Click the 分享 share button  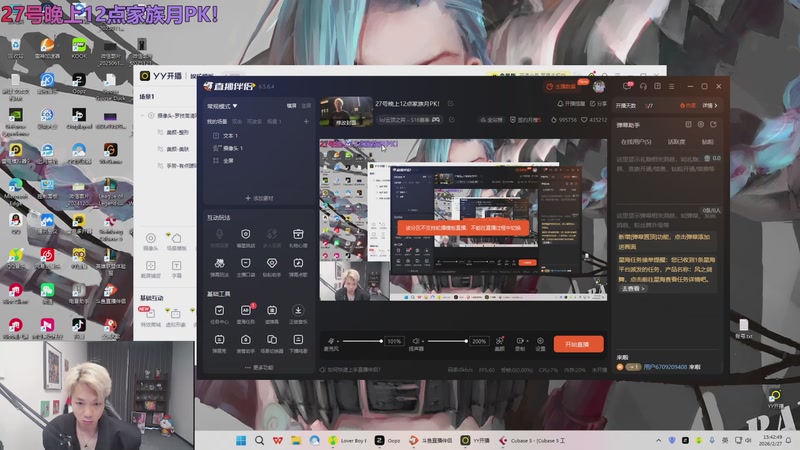point(598,104)
